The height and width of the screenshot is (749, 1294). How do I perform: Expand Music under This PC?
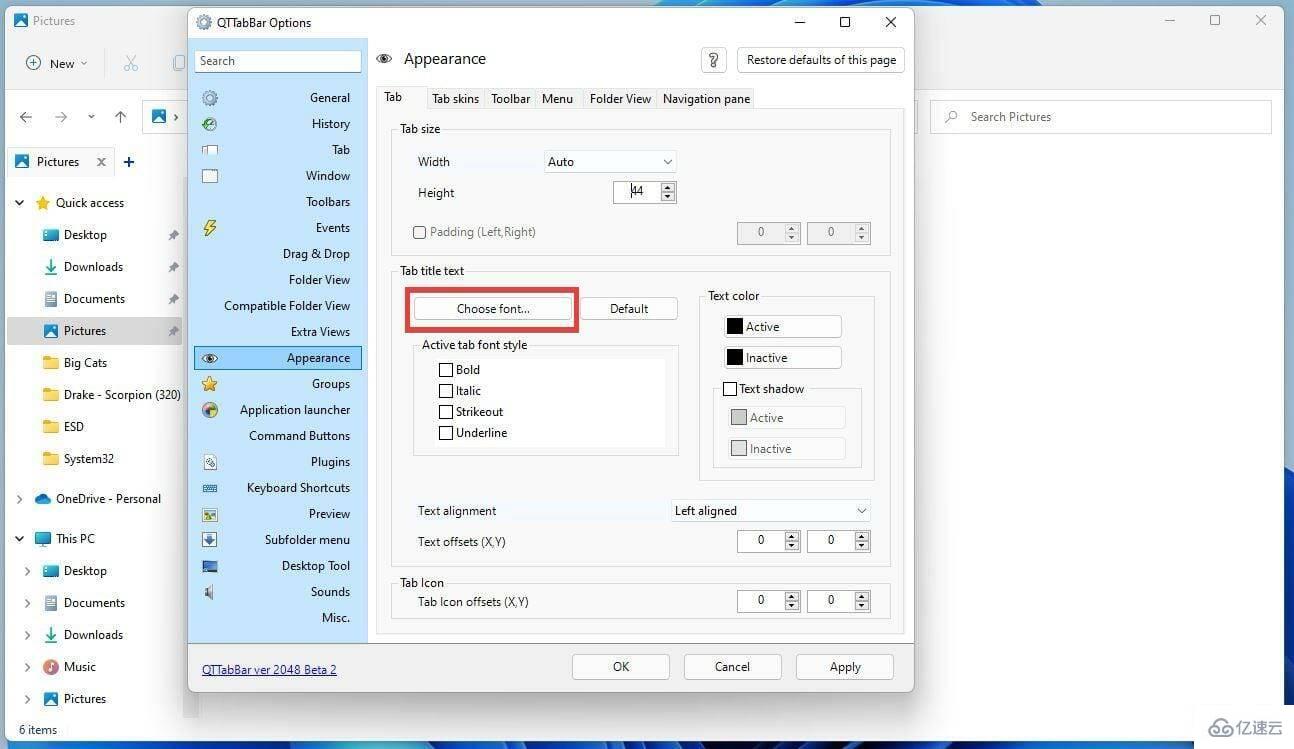coord(28,667)
